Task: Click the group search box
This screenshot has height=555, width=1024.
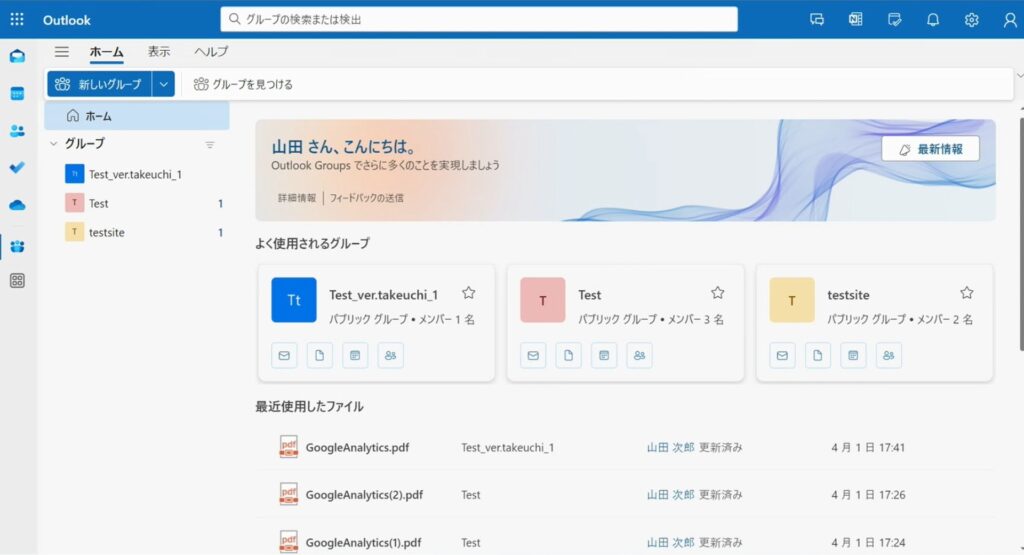Action: [478, 19]
